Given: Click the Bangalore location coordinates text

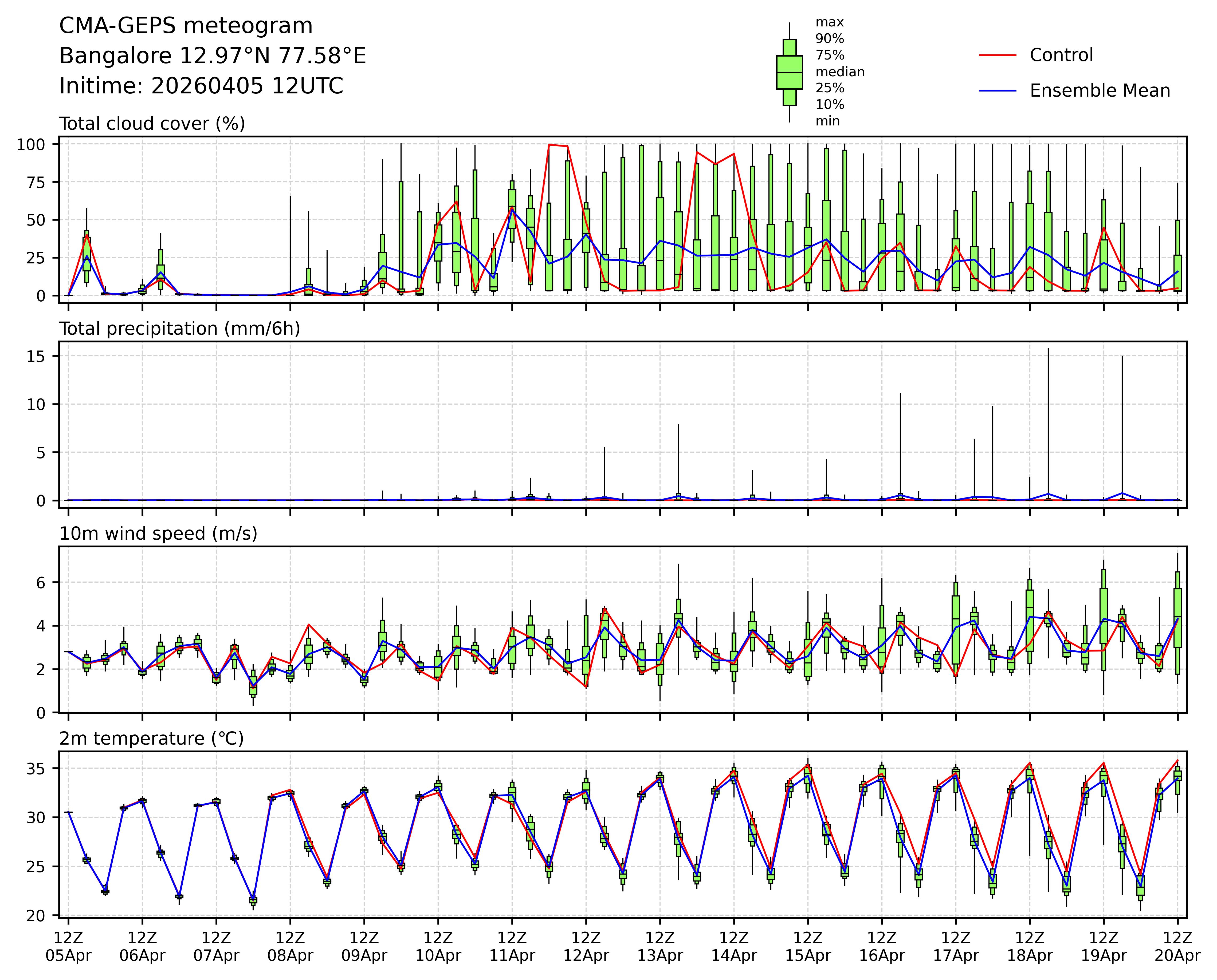Looking at the screenshot, I should 212,56.
